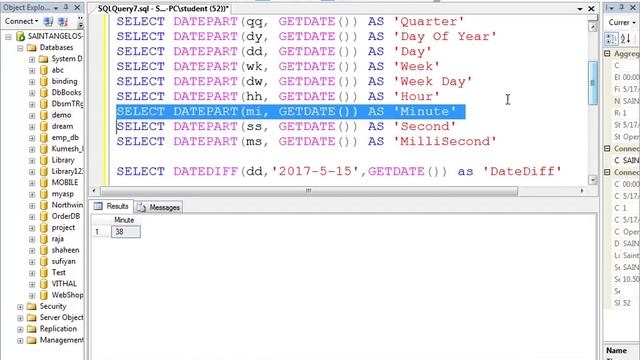Click the OrderDB database icon
The image size is (640, 360).
(44, 216)
